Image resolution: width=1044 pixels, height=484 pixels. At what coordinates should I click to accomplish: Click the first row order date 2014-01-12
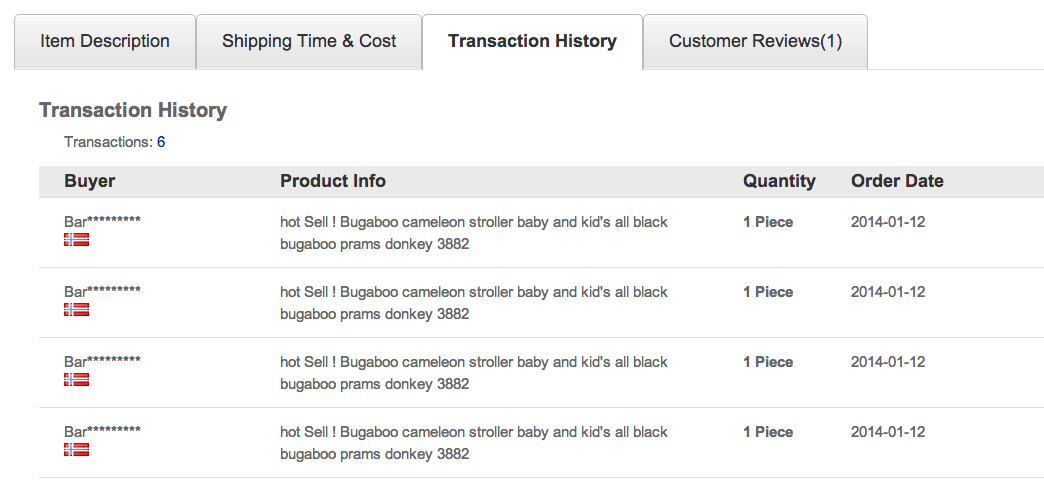click(x=888, y=222)
